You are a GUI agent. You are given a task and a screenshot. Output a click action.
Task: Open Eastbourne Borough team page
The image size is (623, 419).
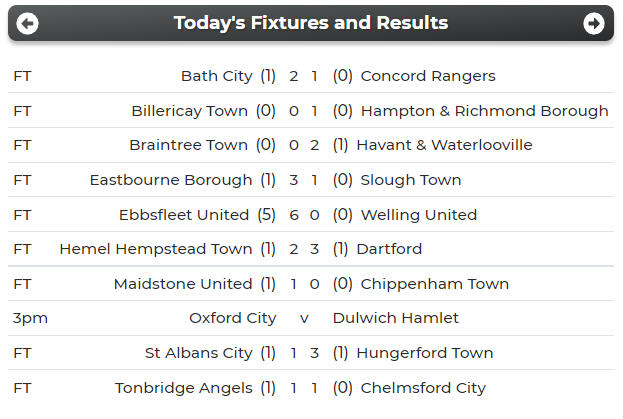(x=171, y=180)
